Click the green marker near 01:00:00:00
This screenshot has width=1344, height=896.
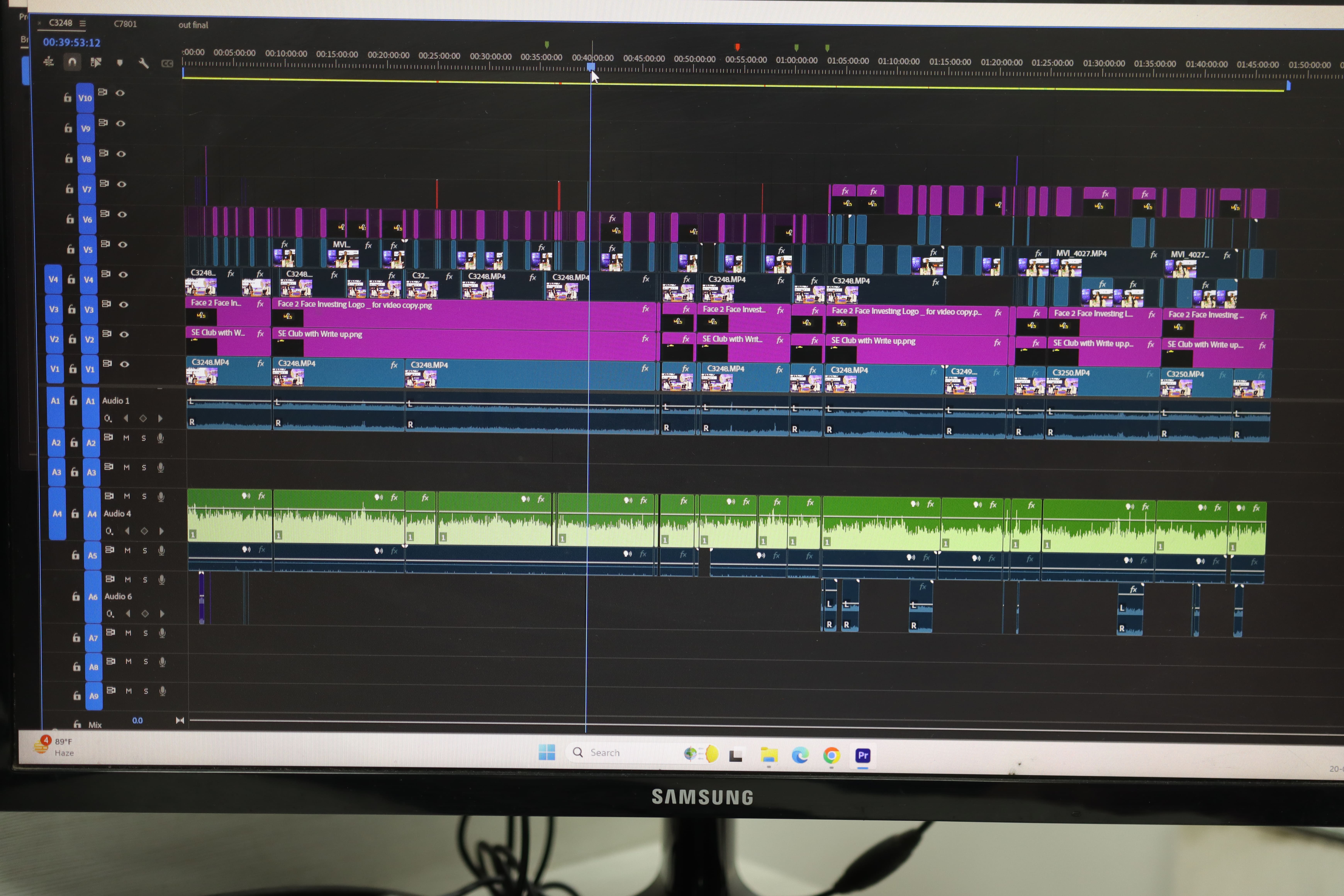click(x=797, y=48)
